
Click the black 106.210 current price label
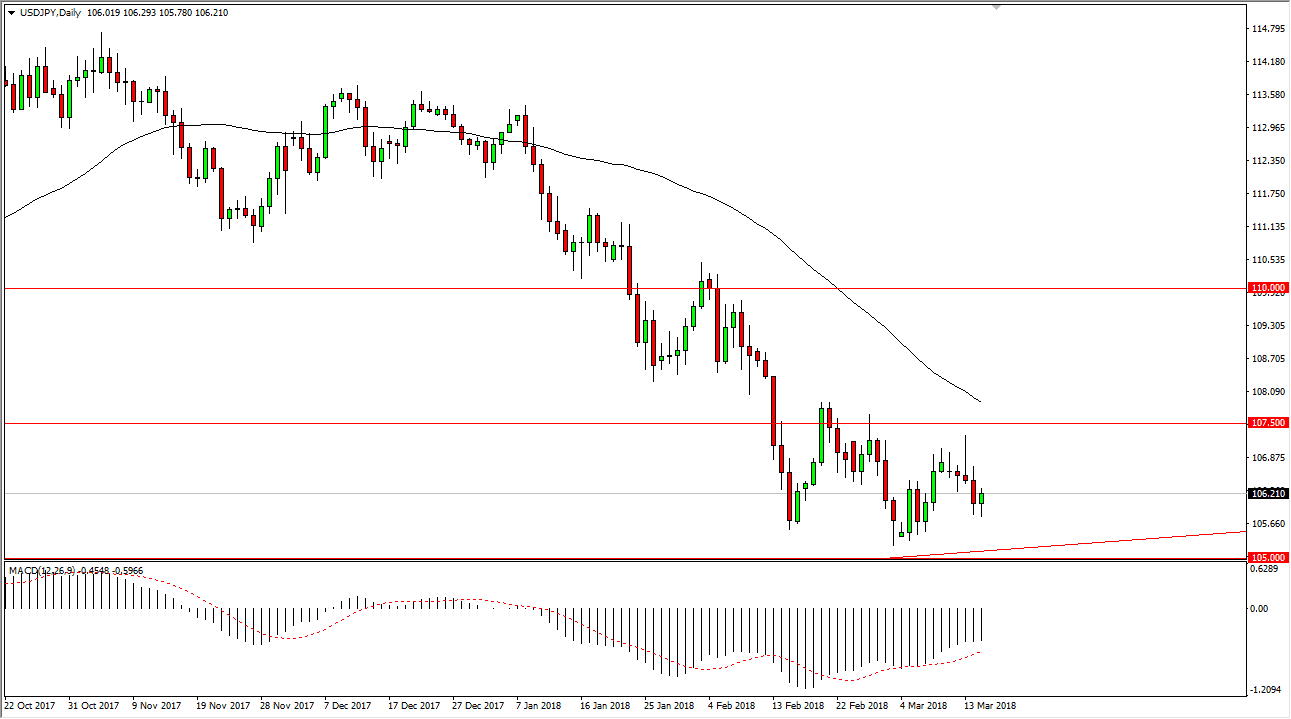[1267, 494]
